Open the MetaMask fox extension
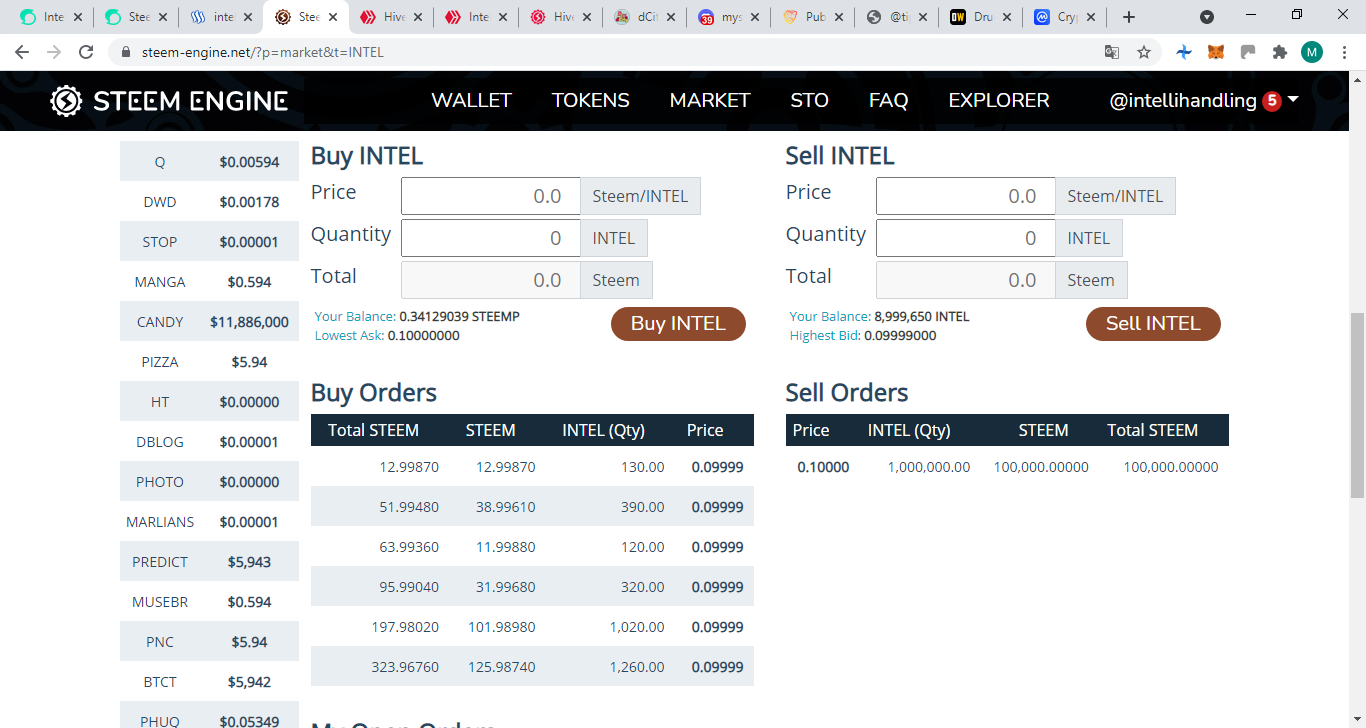1366x728 pixels. point(1216,52)
